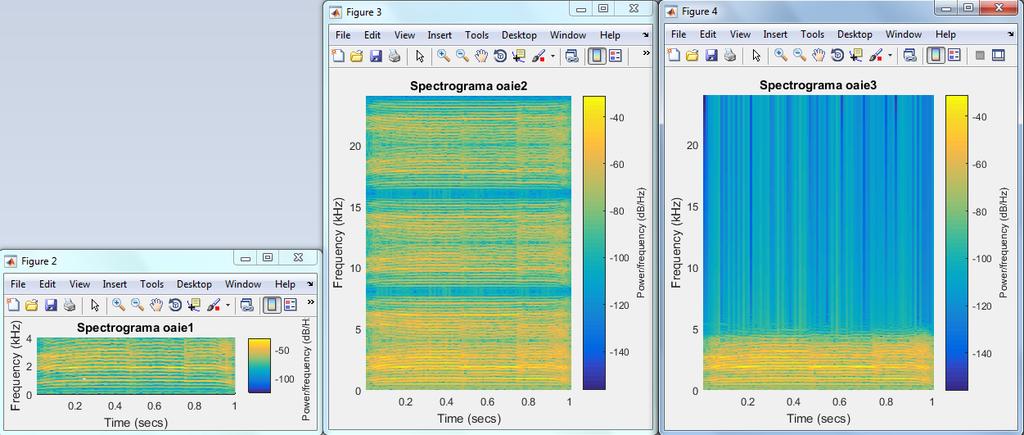Select the Edit Plot arrow in Figure 3
Viewport: 1024px width, 435px height.
point(420,56)
